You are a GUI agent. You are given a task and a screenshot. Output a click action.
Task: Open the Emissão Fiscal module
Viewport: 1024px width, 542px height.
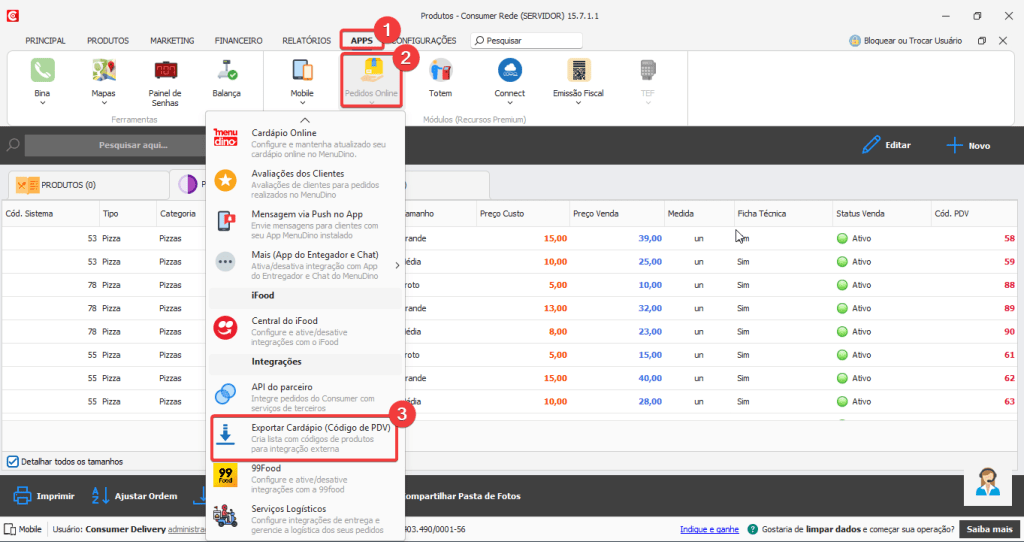(x=578, y=71)
